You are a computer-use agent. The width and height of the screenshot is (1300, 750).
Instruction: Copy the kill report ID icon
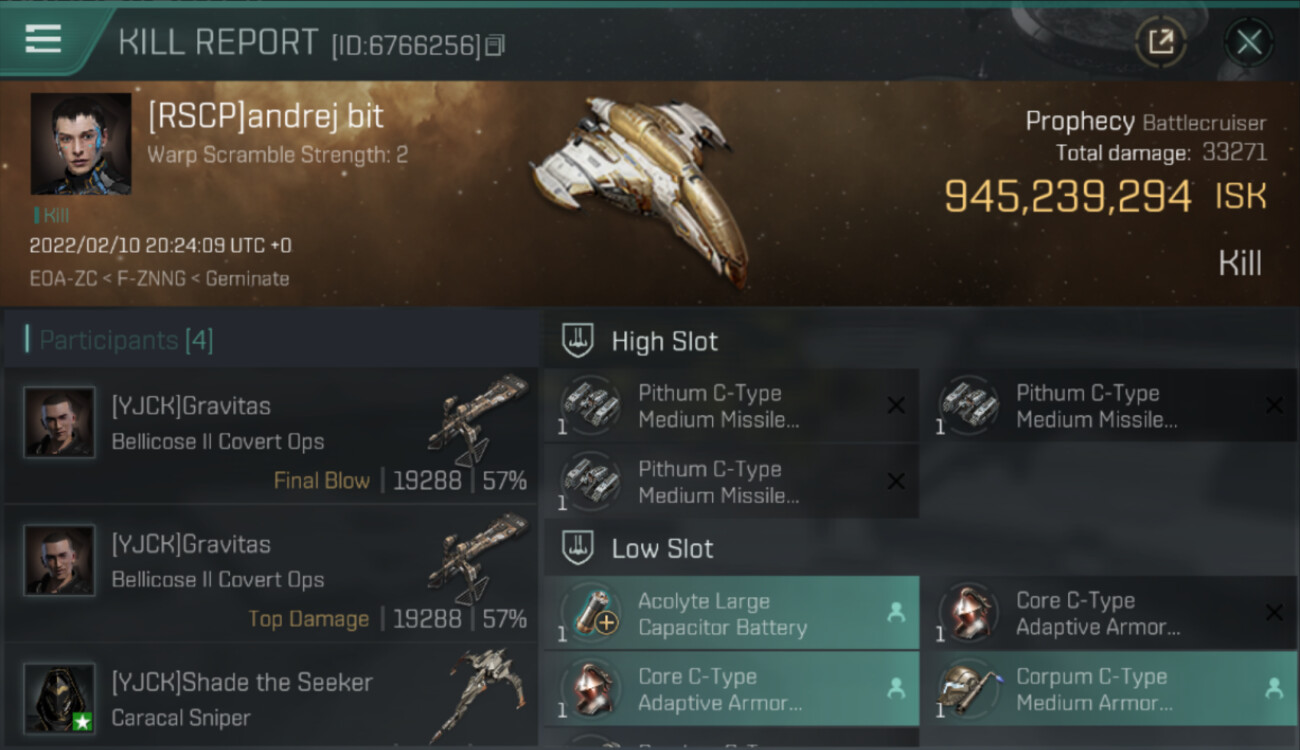point(496,45)
